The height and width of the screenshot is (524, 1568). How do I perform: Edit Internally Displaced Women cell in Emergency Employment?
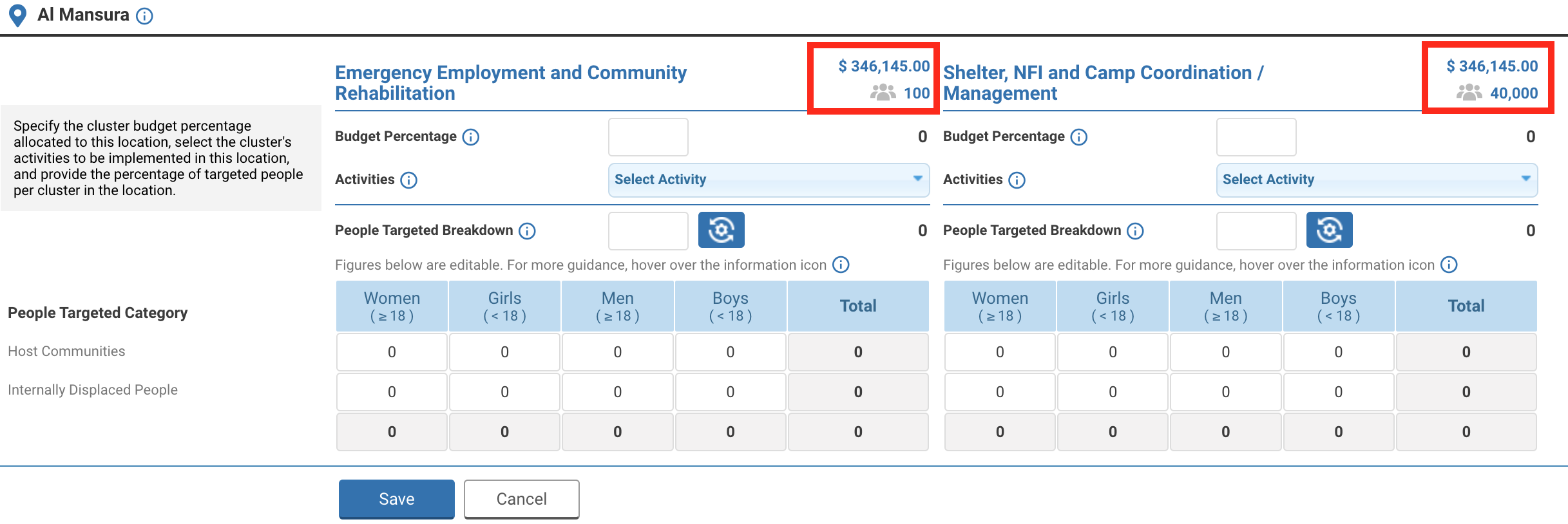click(x=392, y=392)
